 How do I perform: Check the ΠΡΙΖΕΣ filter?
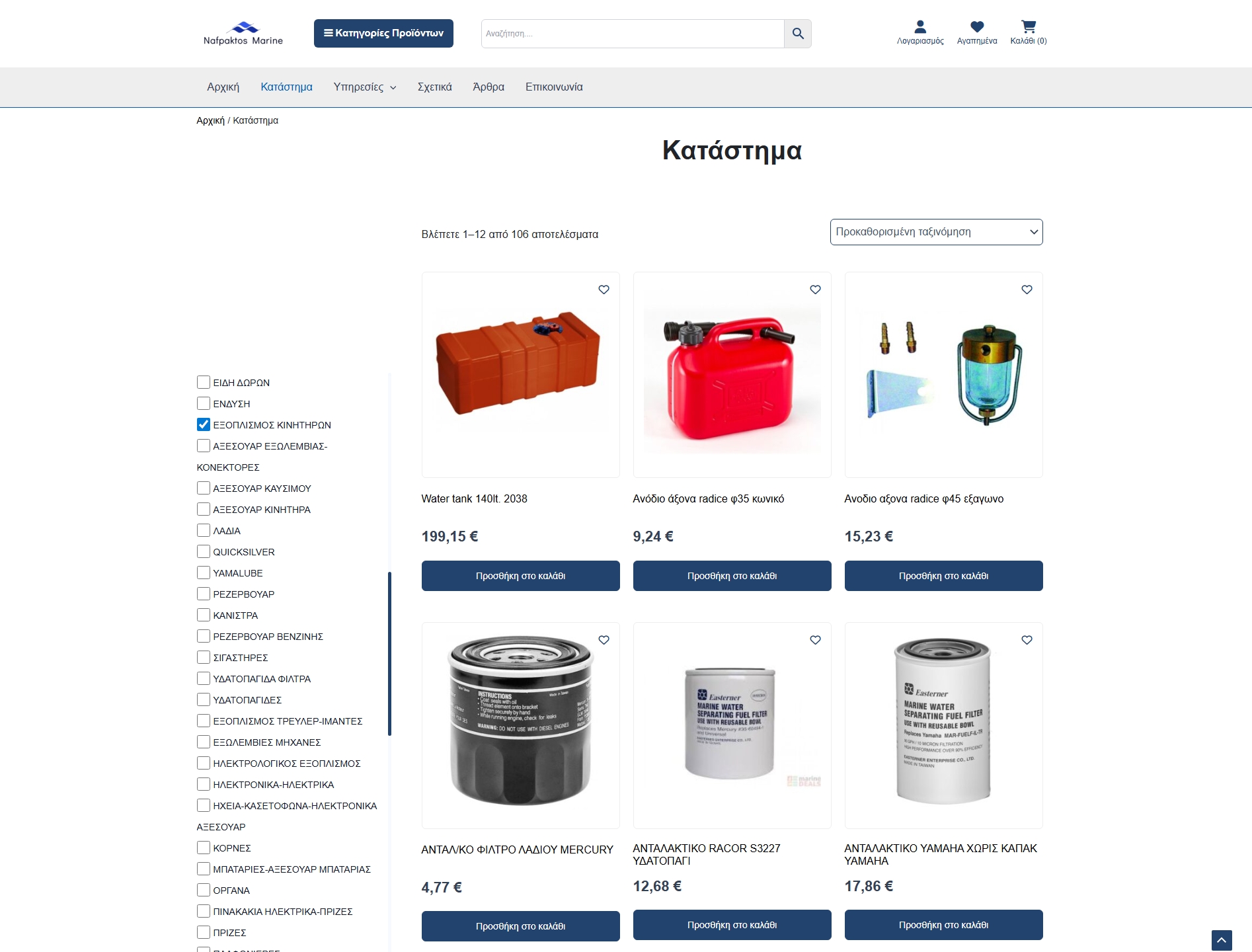coord(204,932)
